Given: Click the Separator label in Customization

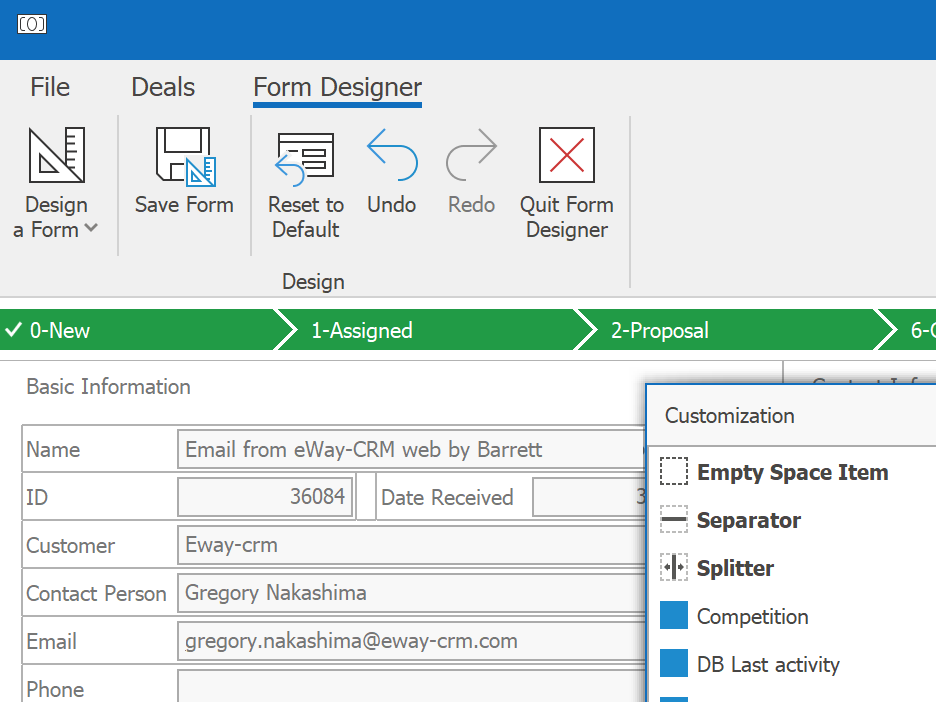Looking at the screenshot, I should tap(749, 521).
